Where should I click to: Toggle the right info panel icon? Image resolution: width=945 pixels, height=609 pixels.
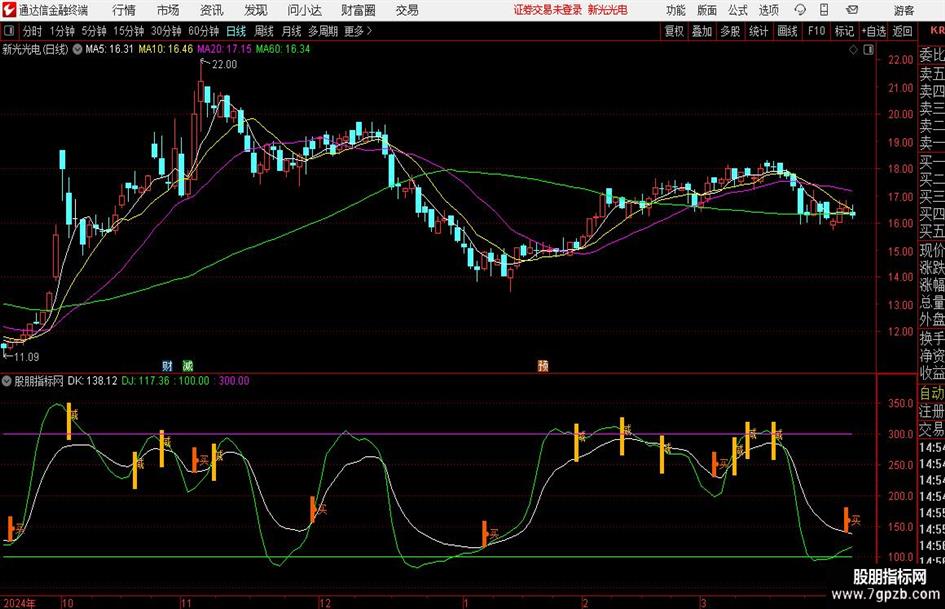868,49
